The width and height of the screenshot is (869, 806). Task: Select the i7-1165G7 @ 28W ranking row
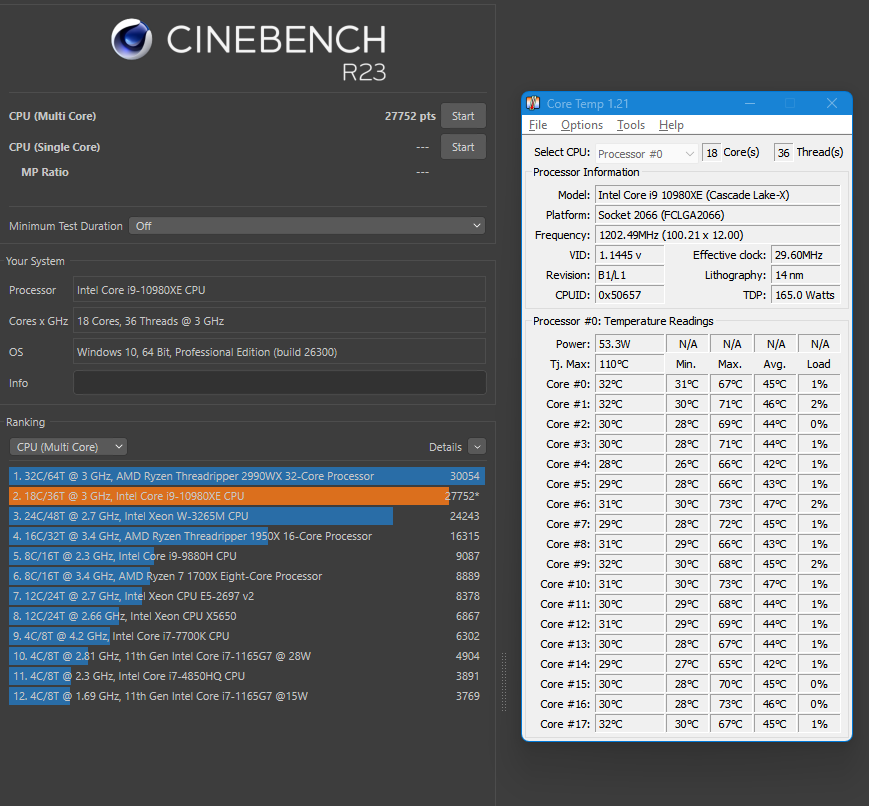click(x=247, y=656)
